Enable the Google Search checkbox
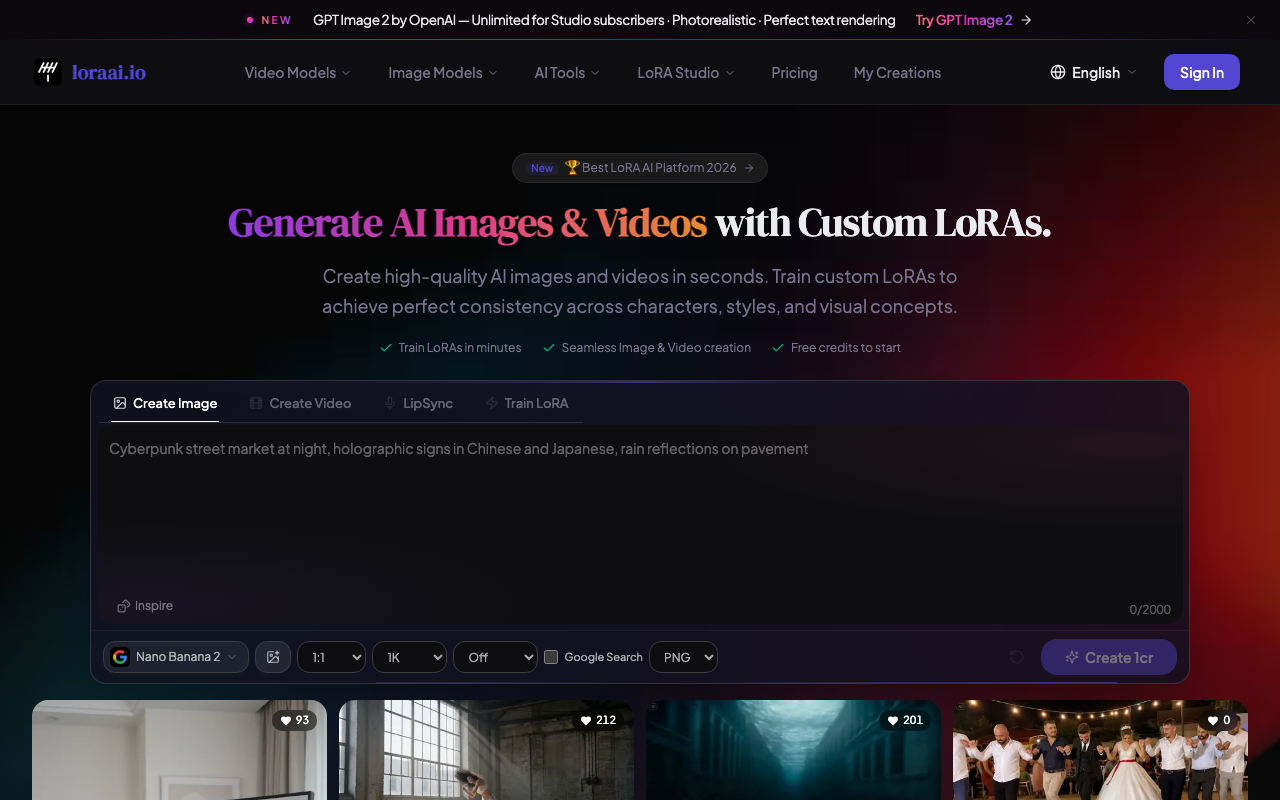The width and height of the screenshot is (1280, 800). pyautogui.click(x=551, y=657)
